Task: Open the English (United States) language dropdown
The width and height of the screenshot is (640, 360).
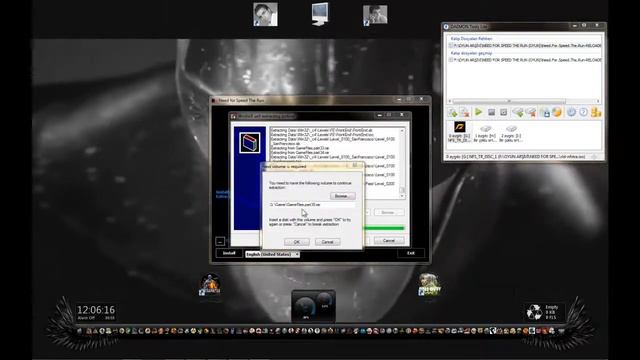Action: pos(272,254)
